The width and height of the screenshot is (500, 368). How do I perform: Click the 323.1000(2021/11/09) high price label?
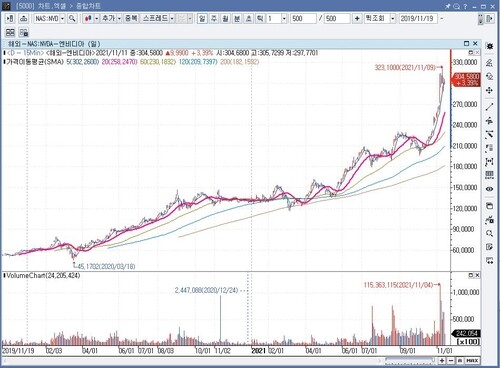405,68
